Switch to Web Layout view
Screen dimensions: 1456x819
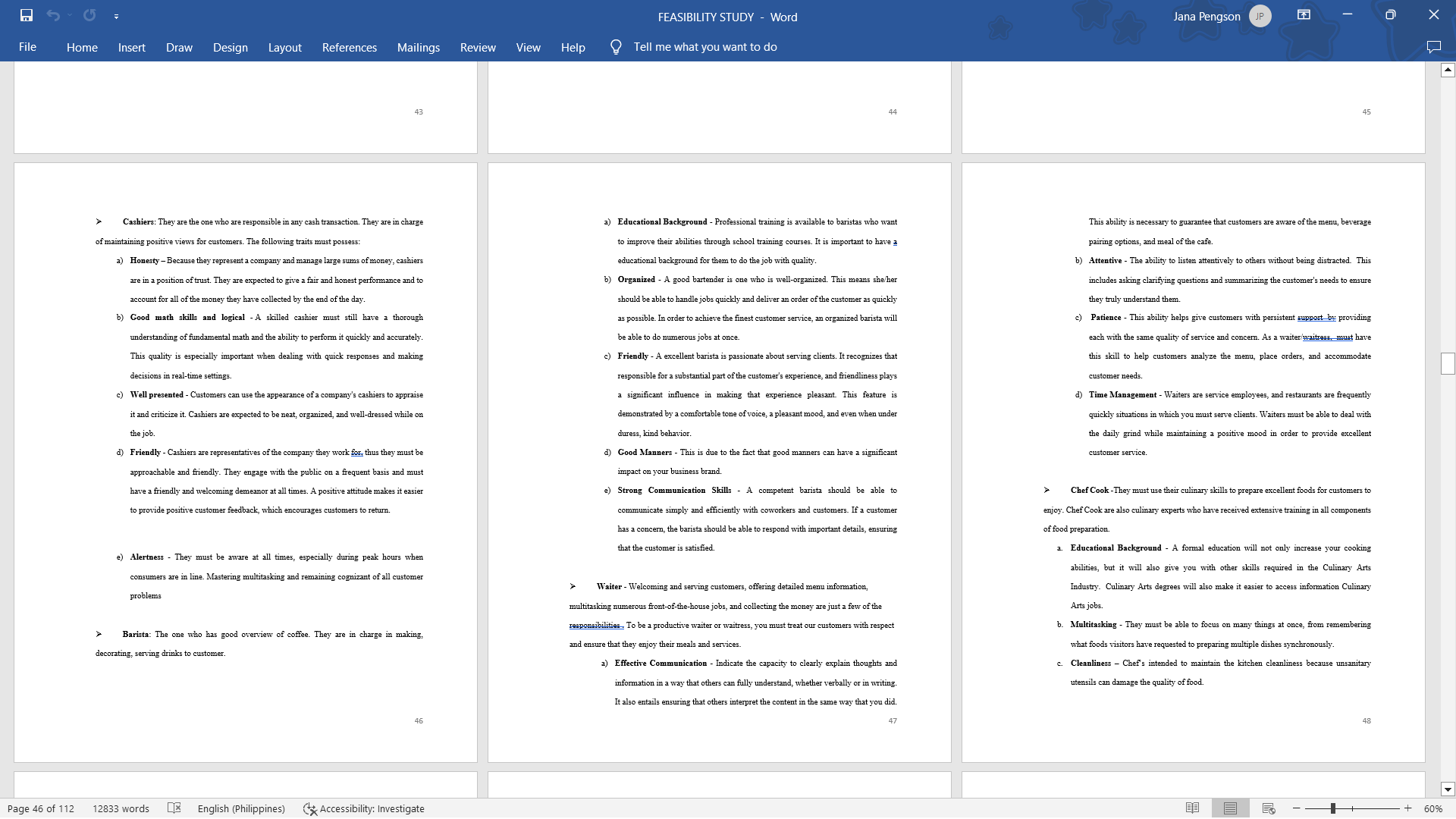pos(1269,808)
